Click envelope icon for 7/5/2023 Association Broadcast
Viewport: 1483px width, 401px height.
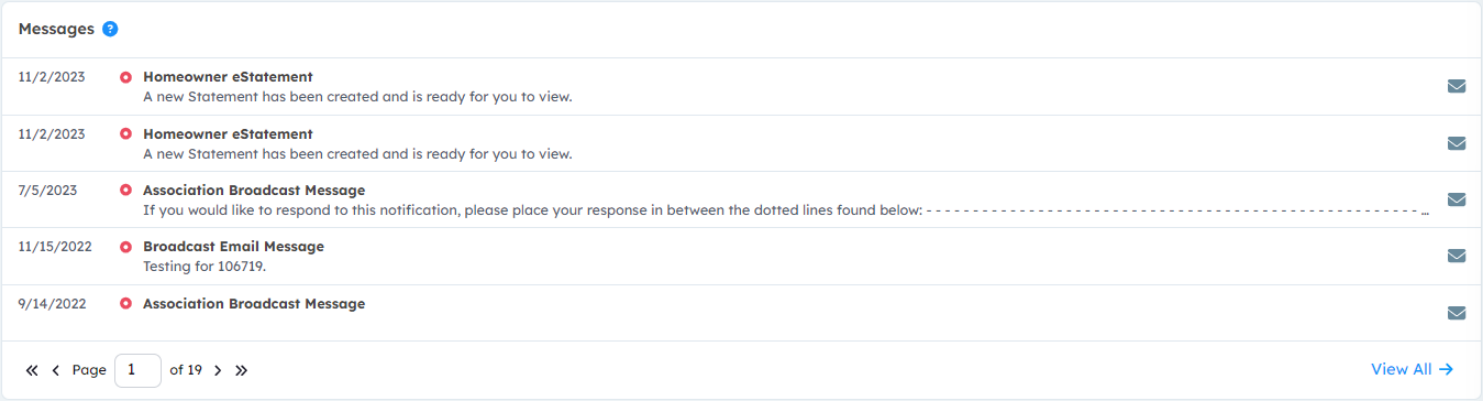pos(1456,199)
